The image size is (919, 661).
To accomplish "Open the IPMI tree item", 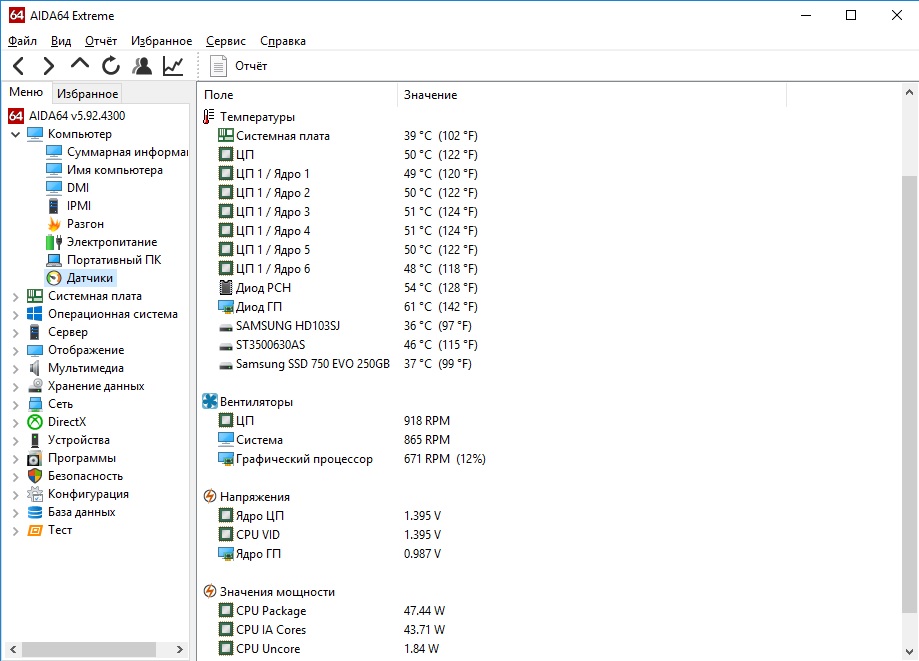I will coord(69,206).
